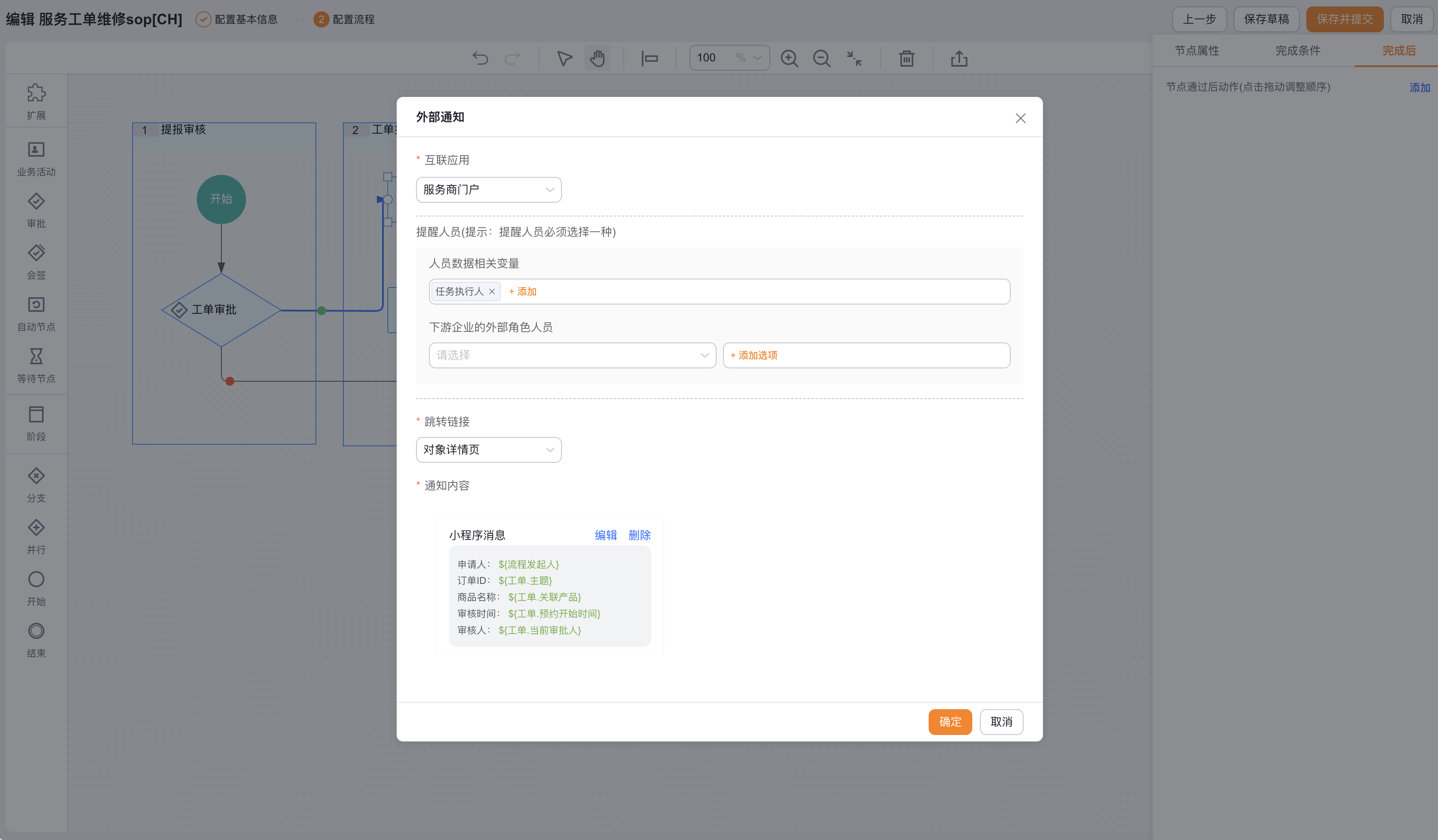
Task: Go to step 2 配置流程
Action: pos(344,19)
